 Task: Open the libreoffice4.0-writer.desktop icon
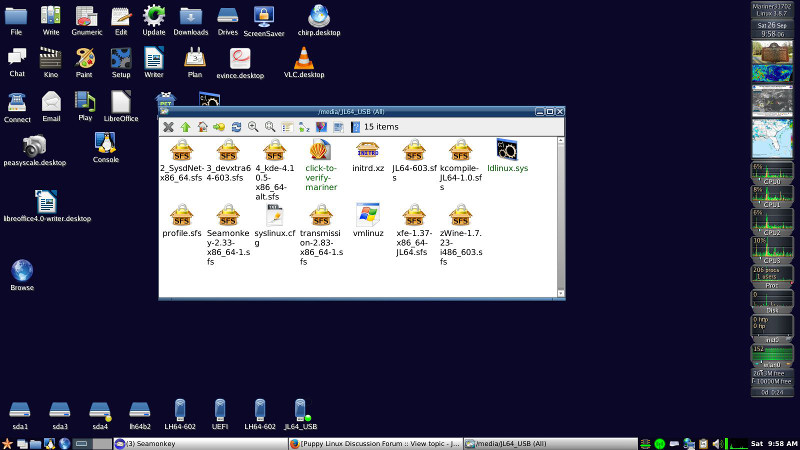[47, 206]
